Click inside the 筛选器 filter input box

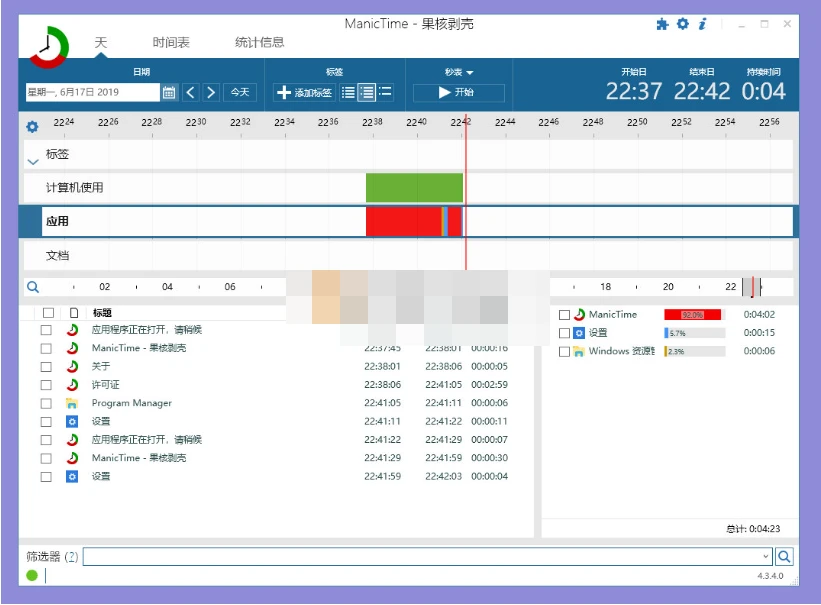(400, 556)
